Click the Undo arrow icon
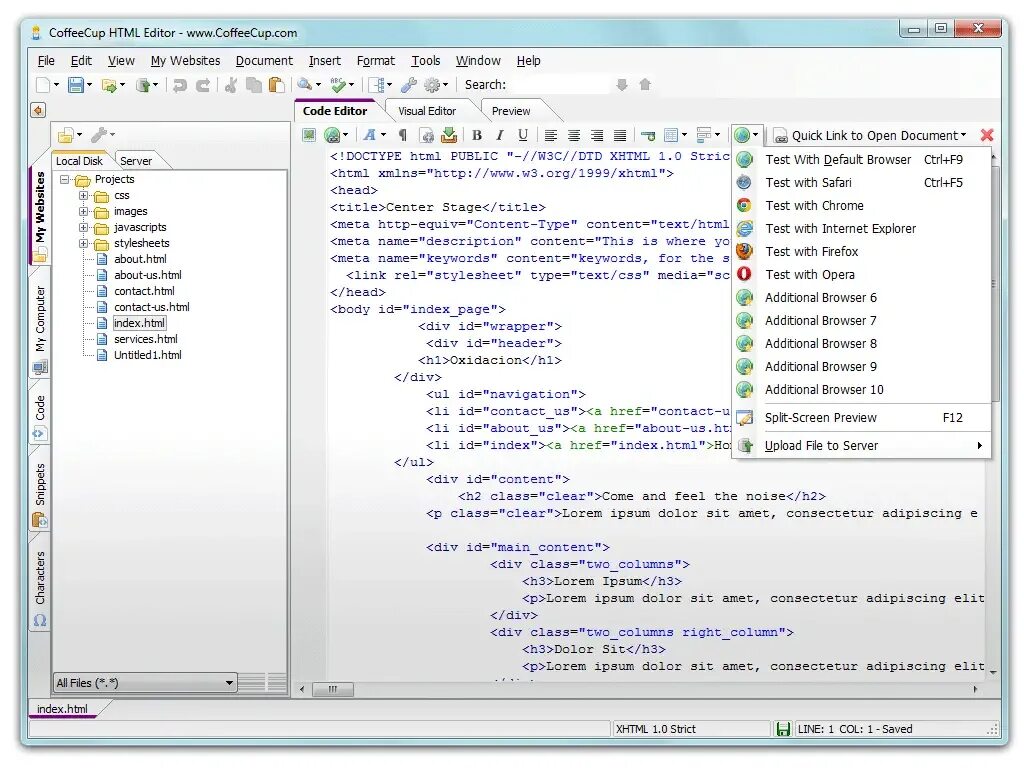The width and height of the screenshot is (1024, 768). [x=180, y=85]
